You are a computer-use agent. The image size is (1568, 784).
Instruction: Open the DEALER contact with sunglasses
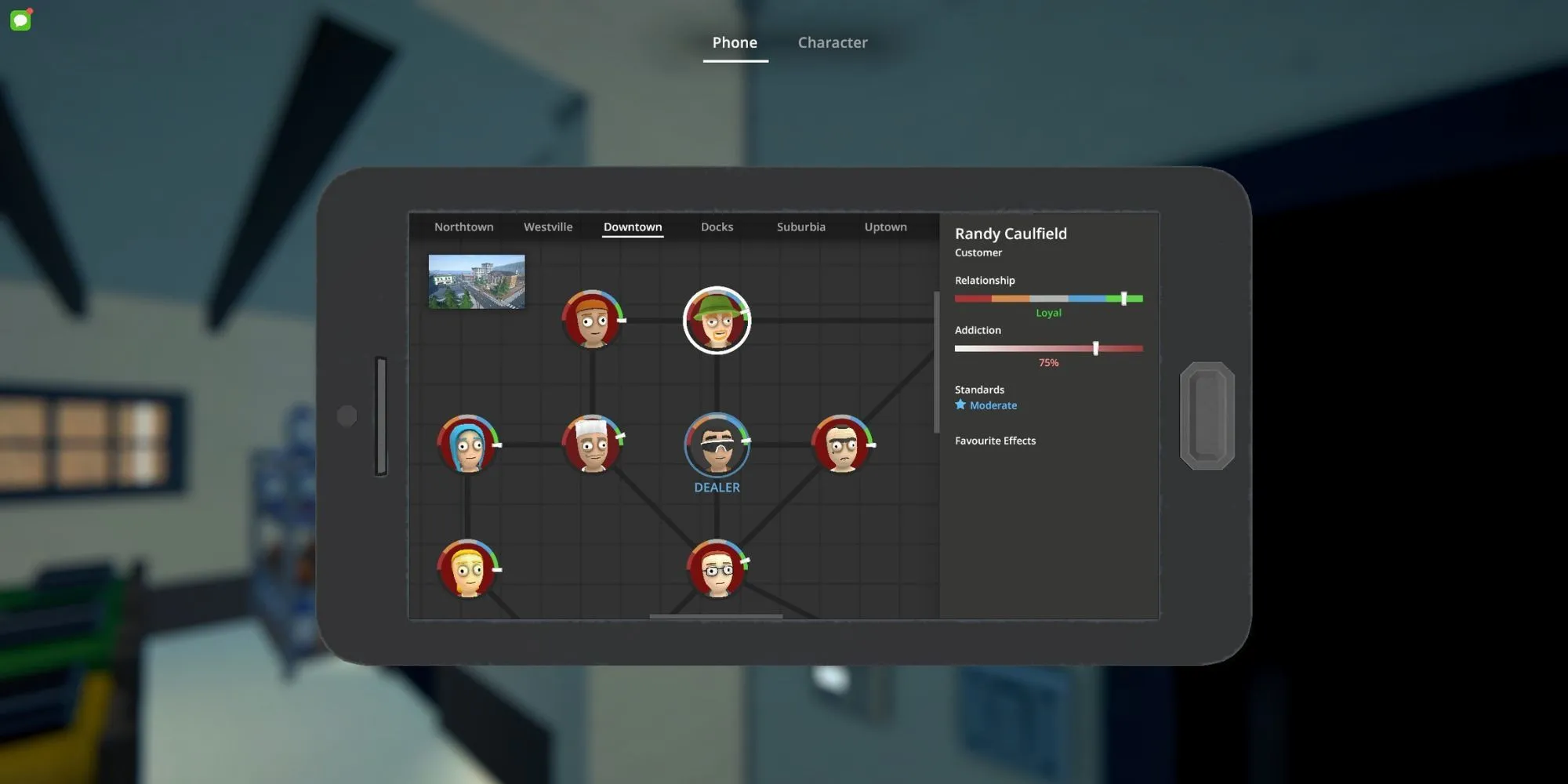tap(717, 445)
